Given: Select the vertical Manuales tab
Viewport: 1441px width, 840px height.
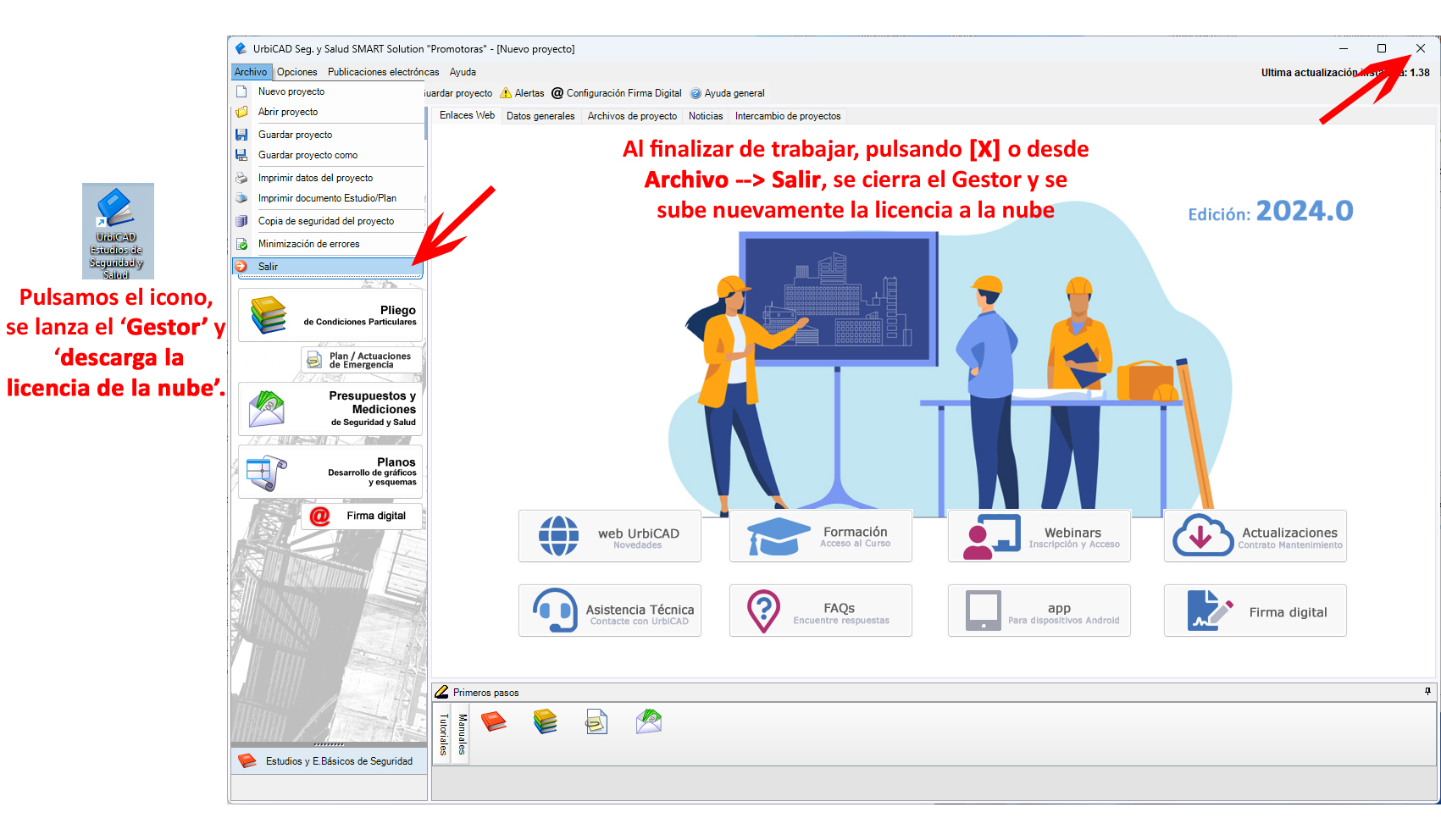Looking at the screenshot, I should pyautogui.click(x=462, y=734).
